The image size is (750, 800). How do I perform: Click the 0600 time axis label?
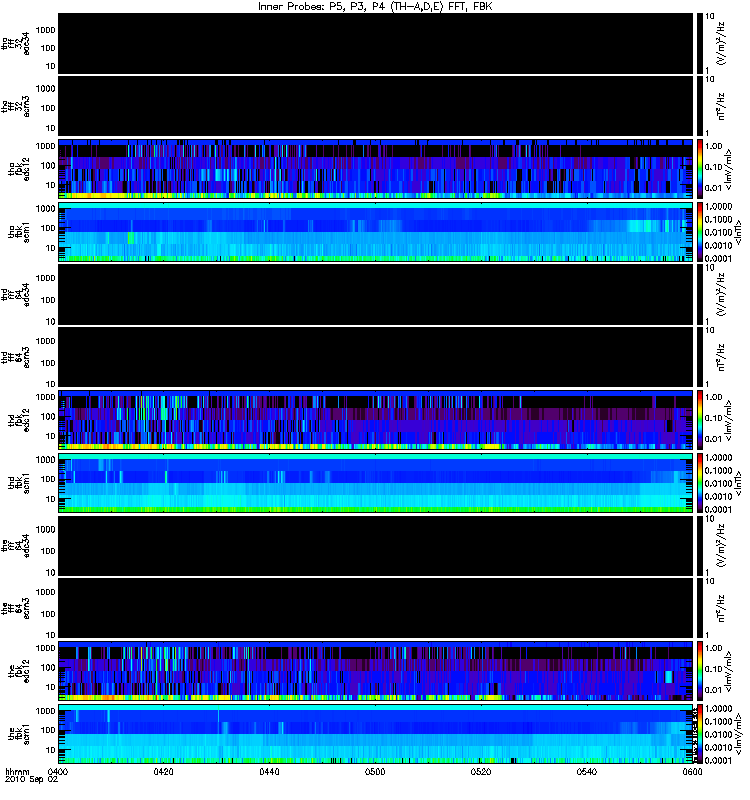692,771
